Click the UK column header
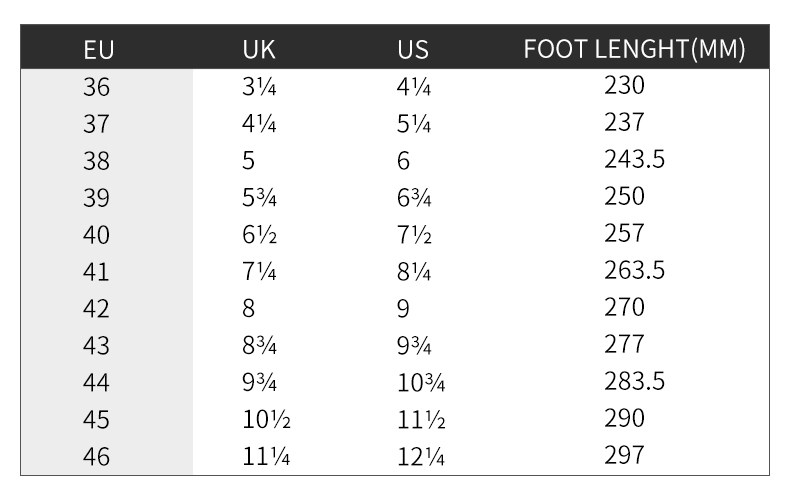The height and width of the screenshot is (500, 790). tap(258, 50)
